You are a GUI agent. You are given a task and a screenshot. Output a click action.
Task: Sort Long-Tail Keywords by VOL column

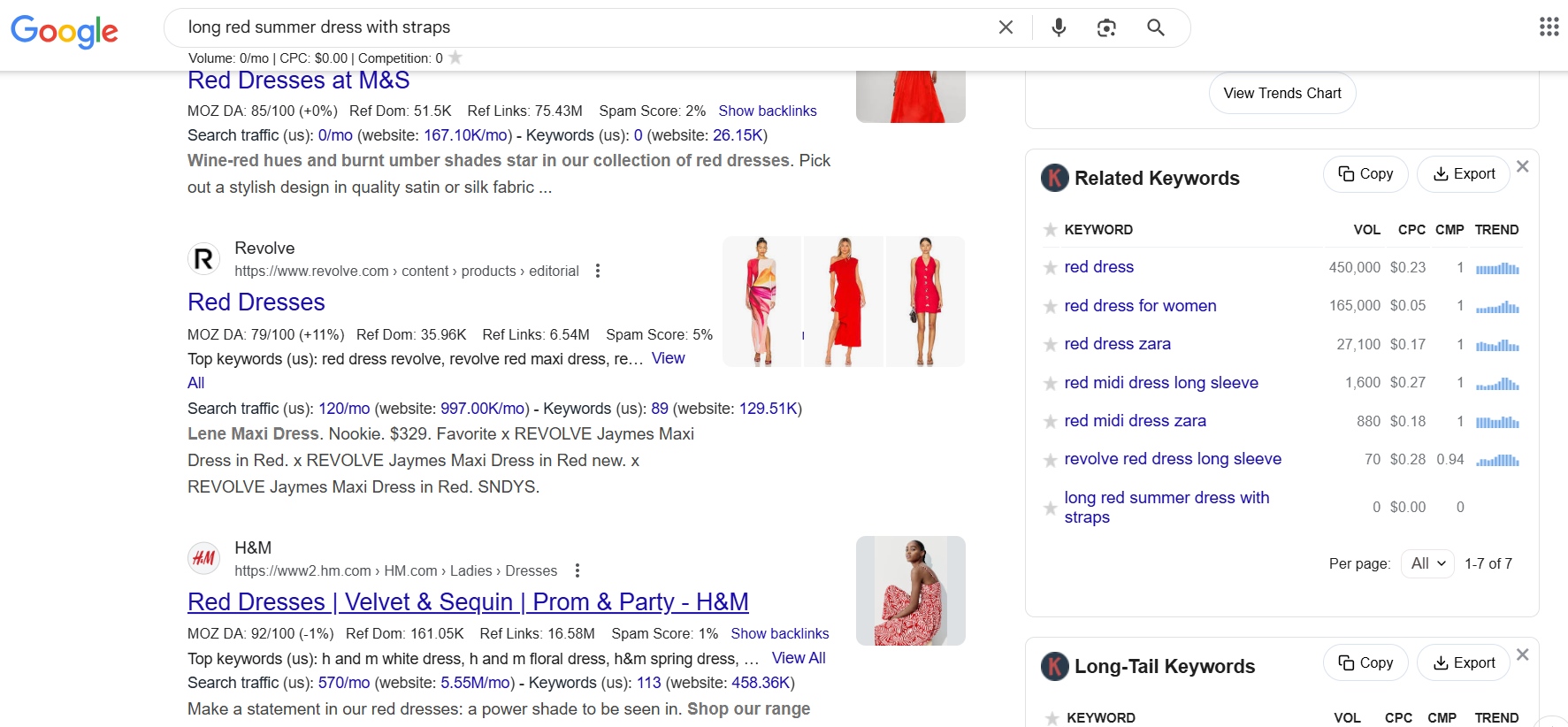[1347, 718]
